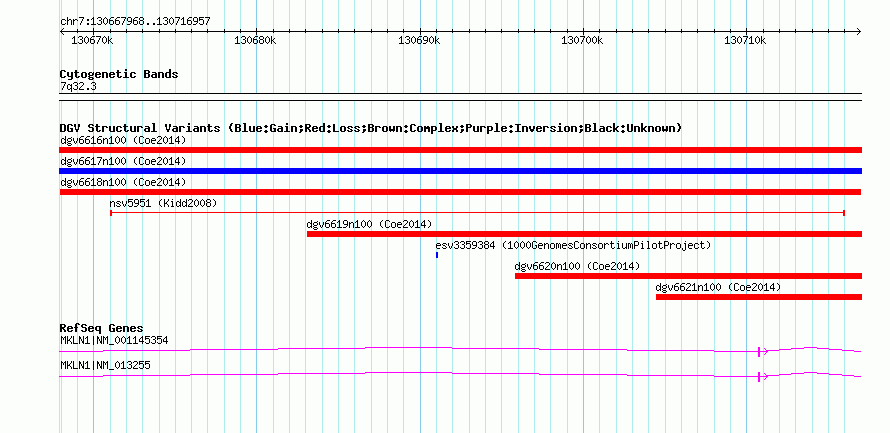Open the dgv6619n100 (Coe2014) label
This screenshot has width=890, height=433.
point(370,224)
